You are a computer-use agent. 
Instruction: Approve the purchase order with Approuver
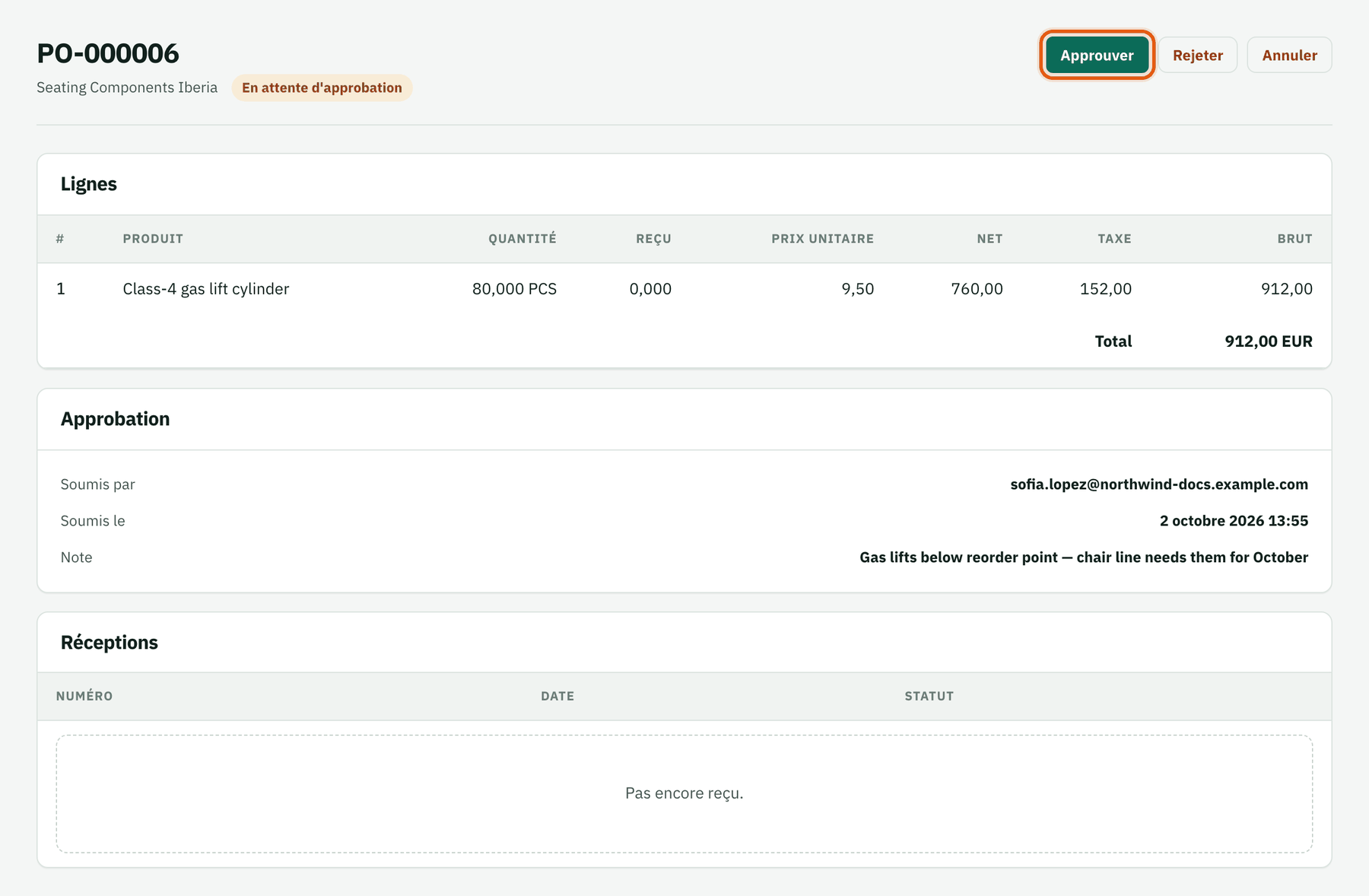1097,55
